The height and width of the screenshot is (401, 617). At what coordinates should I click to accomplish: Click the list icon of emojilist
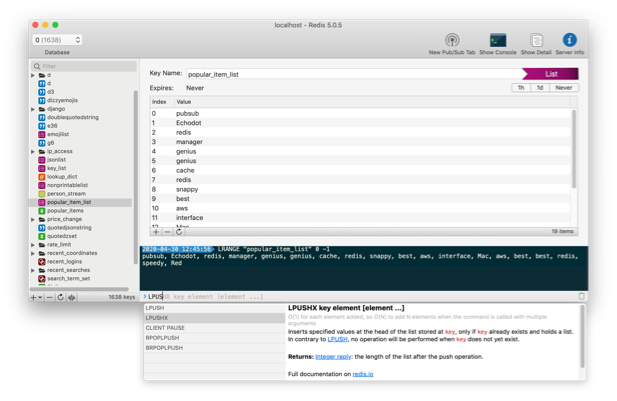pos(42,134)
